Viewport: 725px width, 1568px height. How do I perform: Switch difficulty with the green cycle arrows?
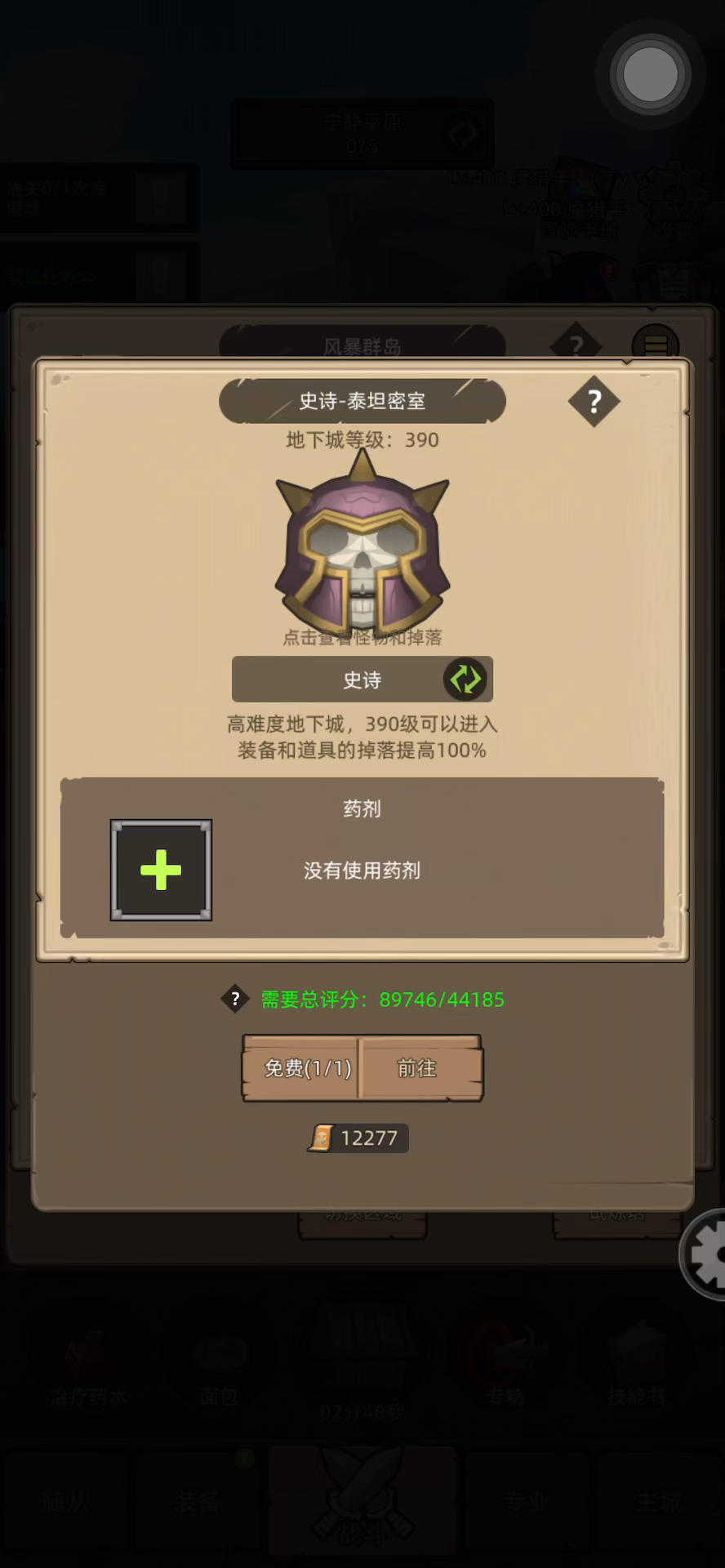point(465,679)
